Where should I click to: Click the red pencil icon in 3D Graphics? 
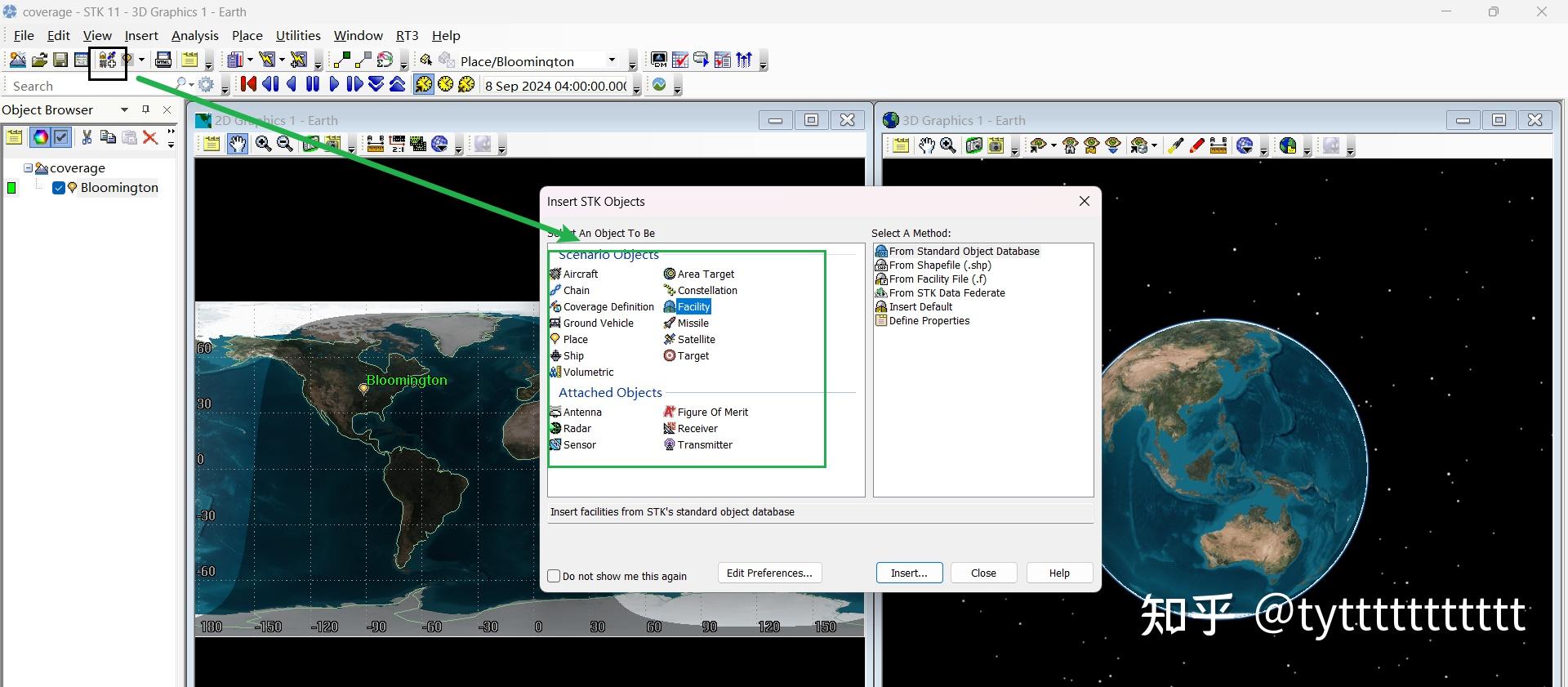[x=1196, y=145]
